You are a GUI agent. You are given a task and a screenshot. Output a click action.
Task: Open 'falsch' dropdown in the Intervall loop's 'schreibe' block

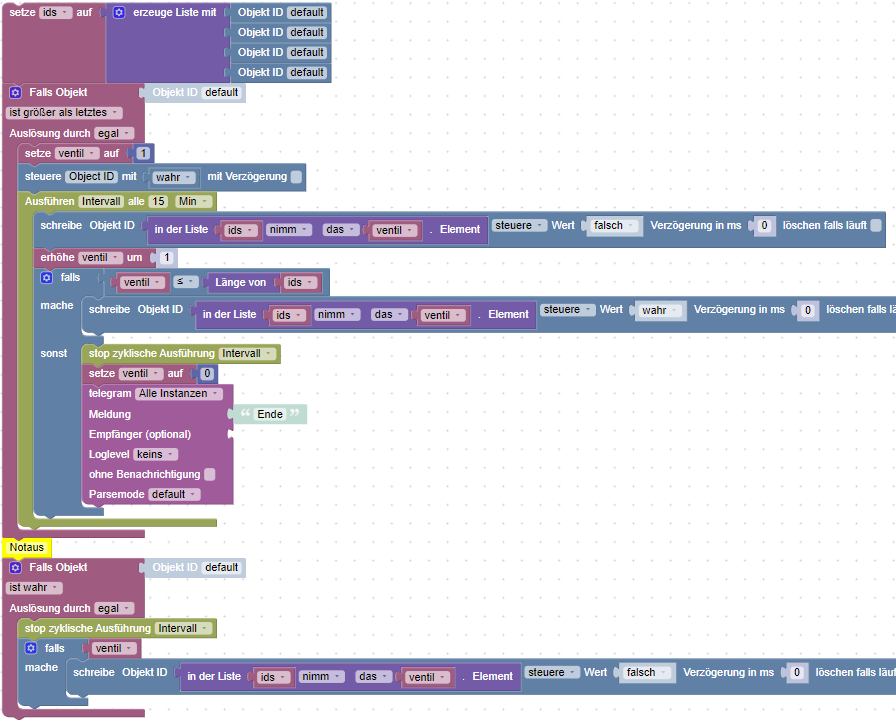pyautogui.click(x=614, y=226)
